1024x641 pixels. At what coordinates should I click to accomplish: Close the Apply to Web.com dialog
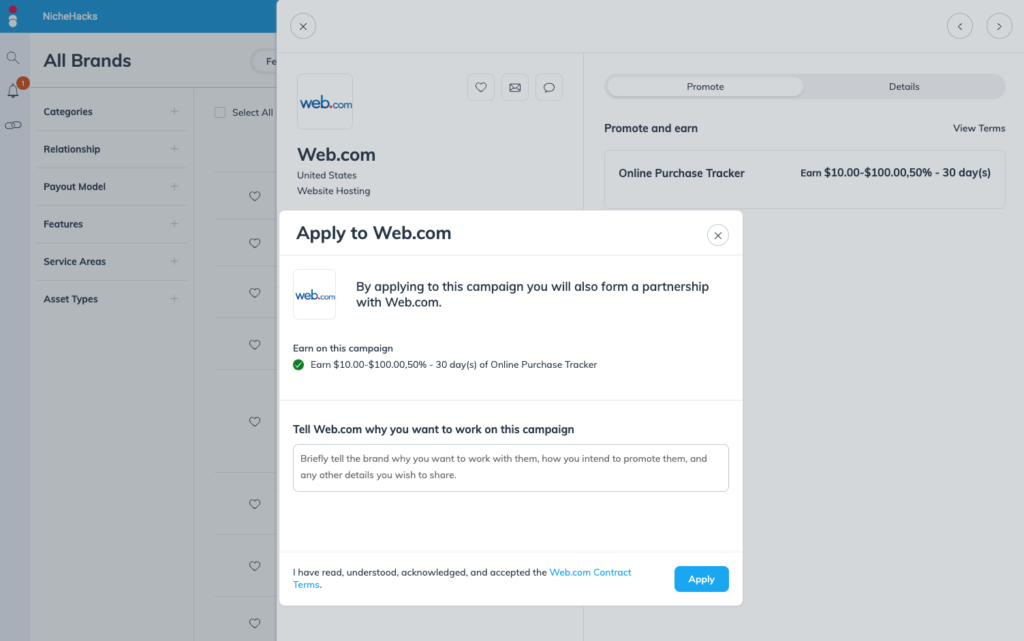(717, 235)
